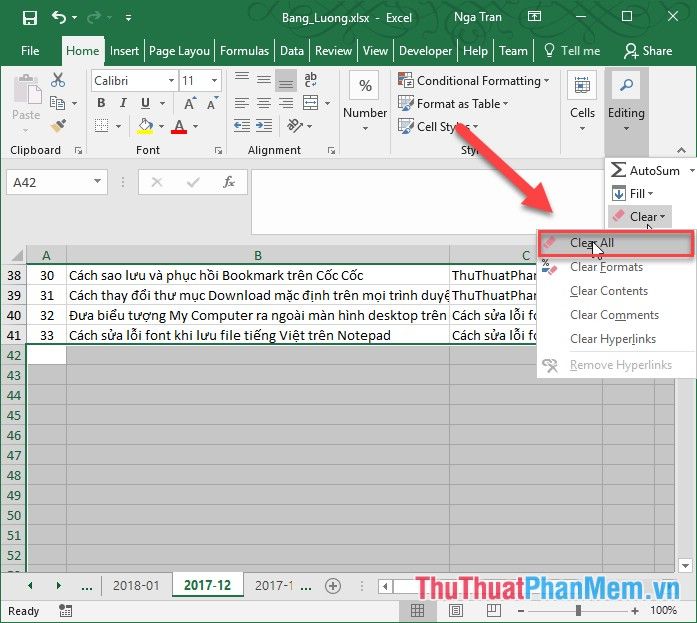Click the red font color swatch
Screen dimensions: 697x623
(x=179, y=127)
